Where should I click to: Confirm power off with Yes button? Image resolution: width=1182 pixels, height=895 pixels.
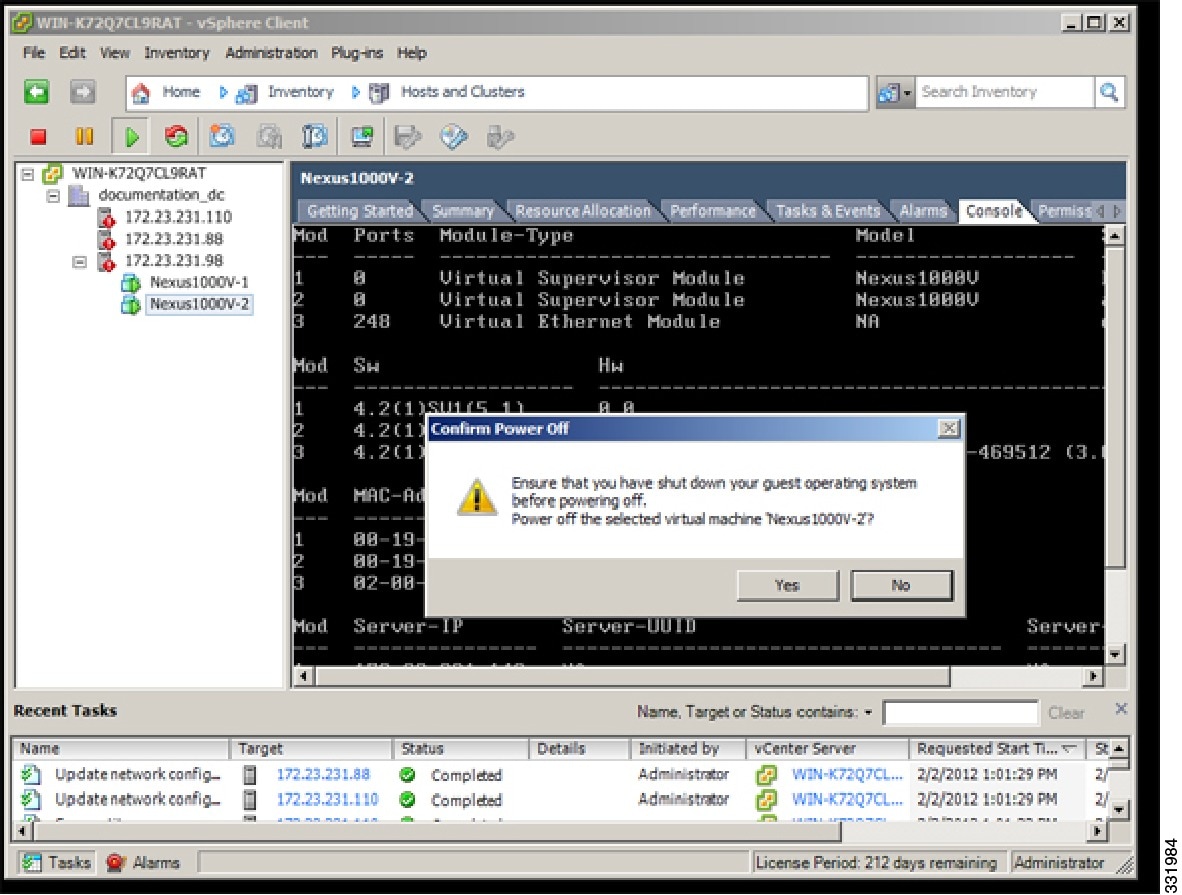787,585
